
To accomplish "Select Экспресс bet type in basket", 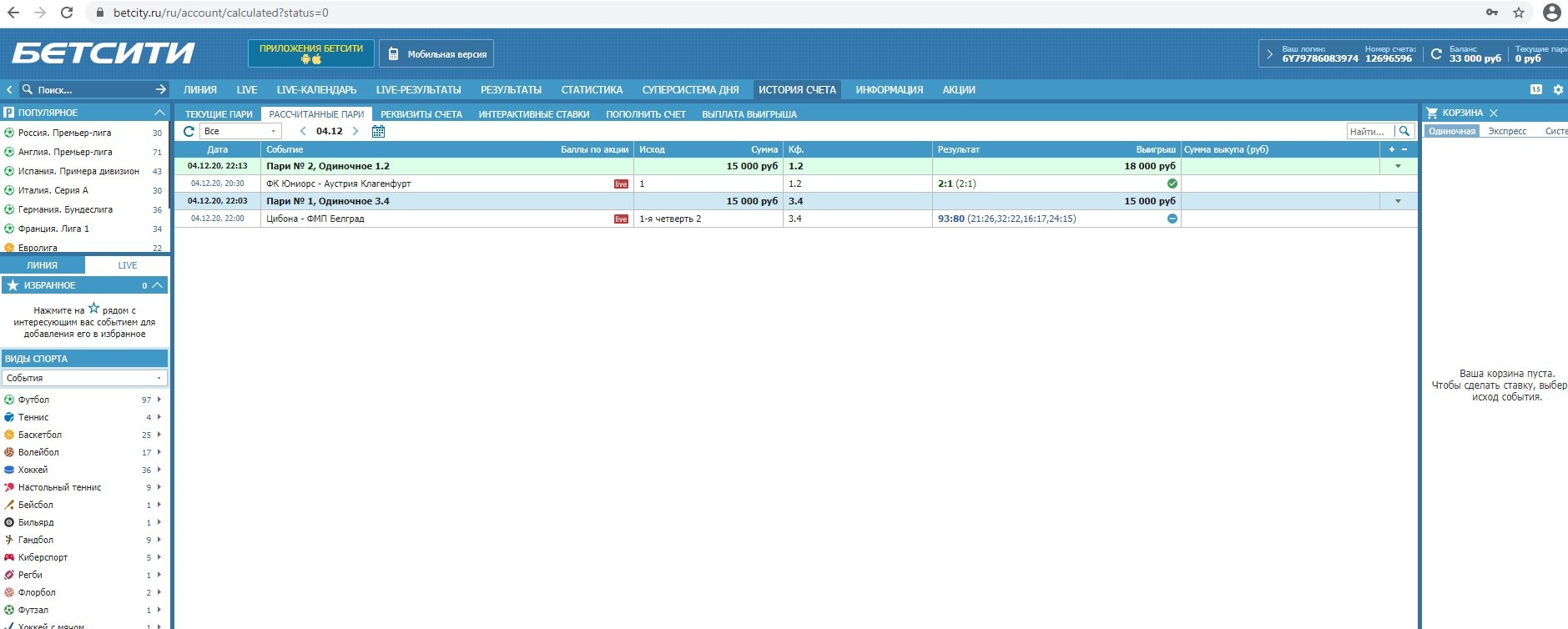I will pyautogui.click(x=1507, y=131).
